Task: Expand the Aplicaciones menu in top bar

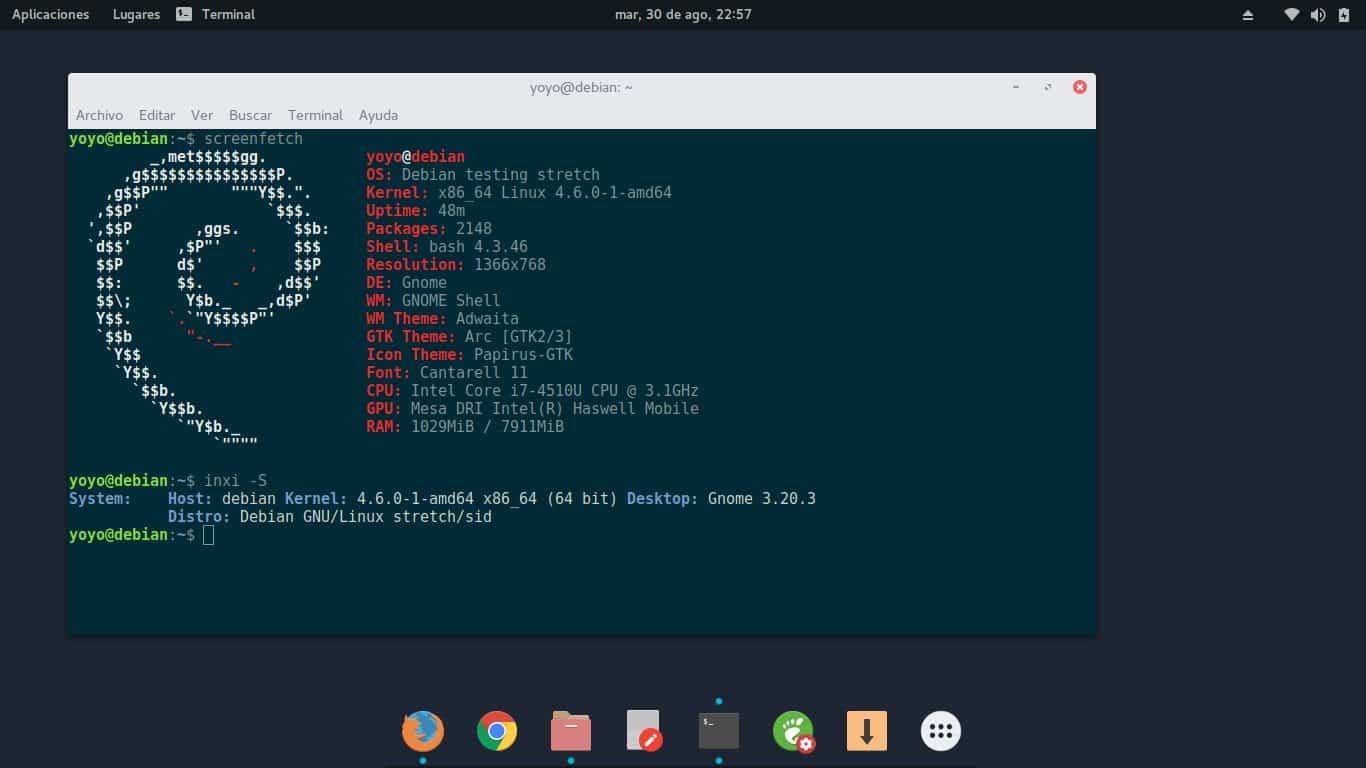Action: (50, 15)
